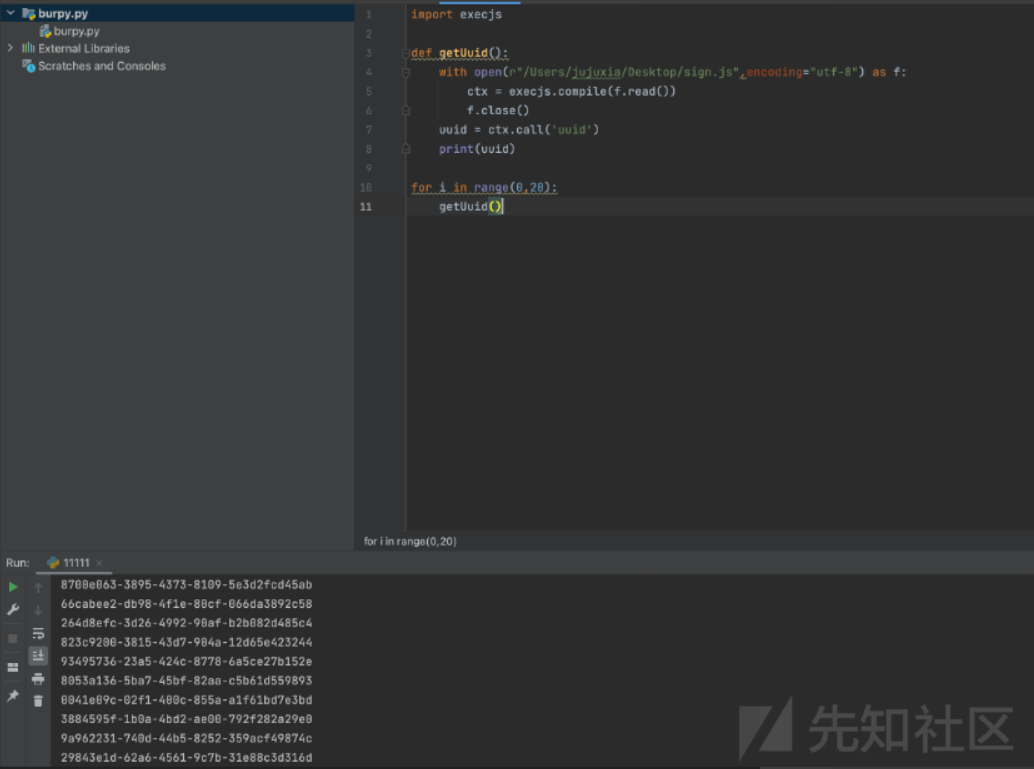Click the Python icon on the 11111 run tab
This screenshot has width=1034, height=769.
(x=53, y=563)
